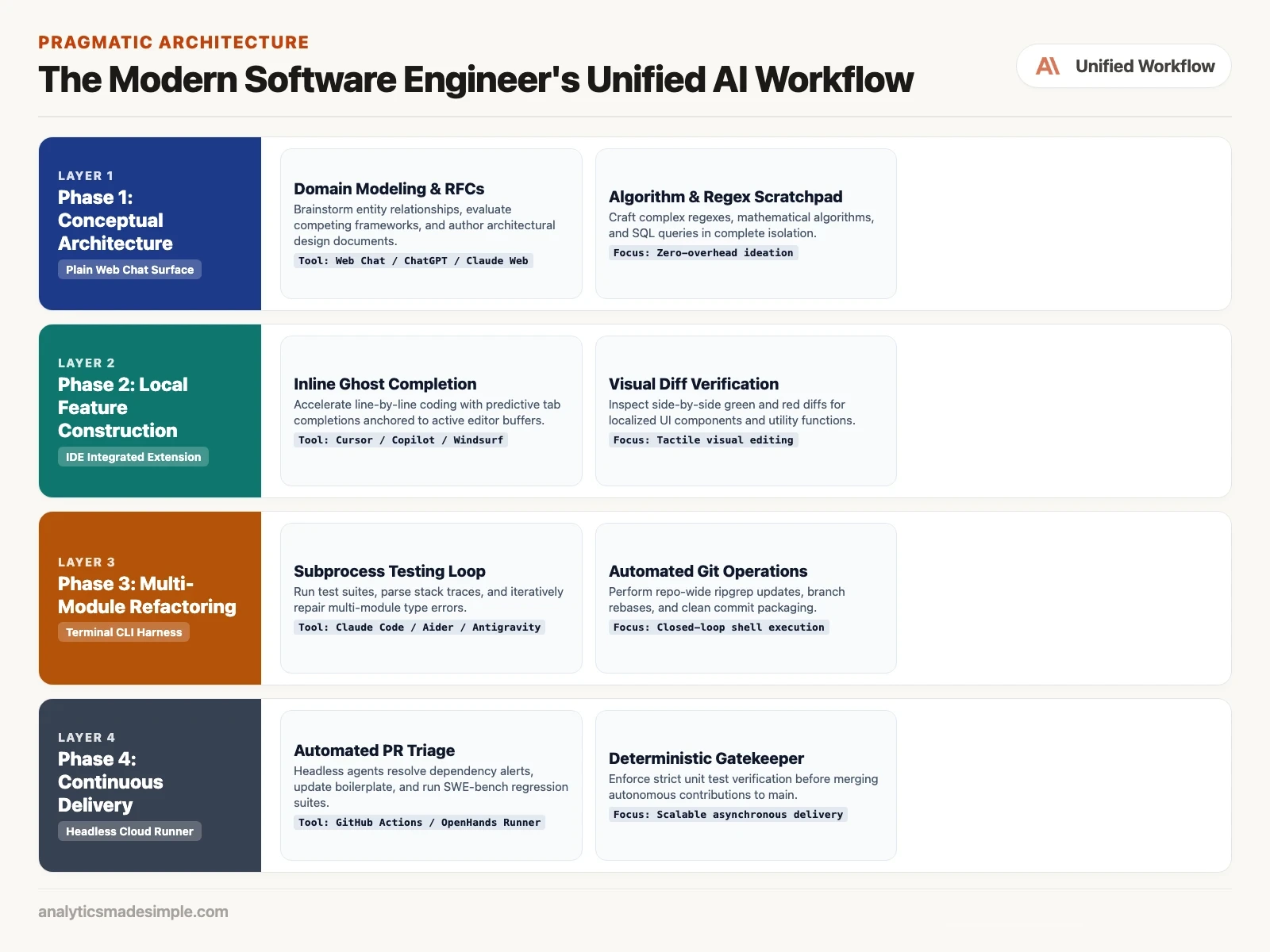
Task: Select 'Focus: Tactile visual editing' label
Action: (703, 440)
